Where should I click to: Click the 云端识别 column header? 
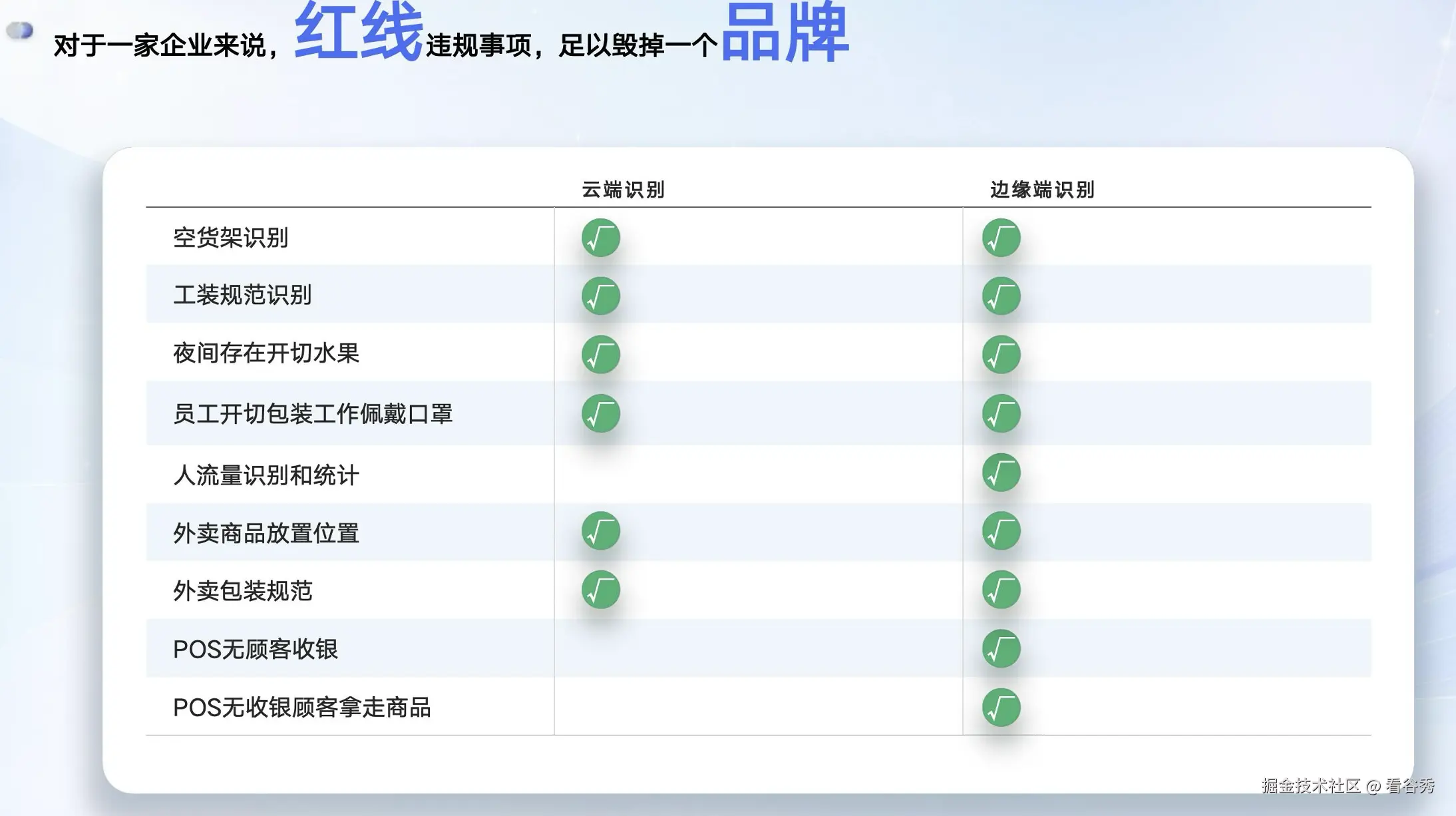tap(623, 190)
